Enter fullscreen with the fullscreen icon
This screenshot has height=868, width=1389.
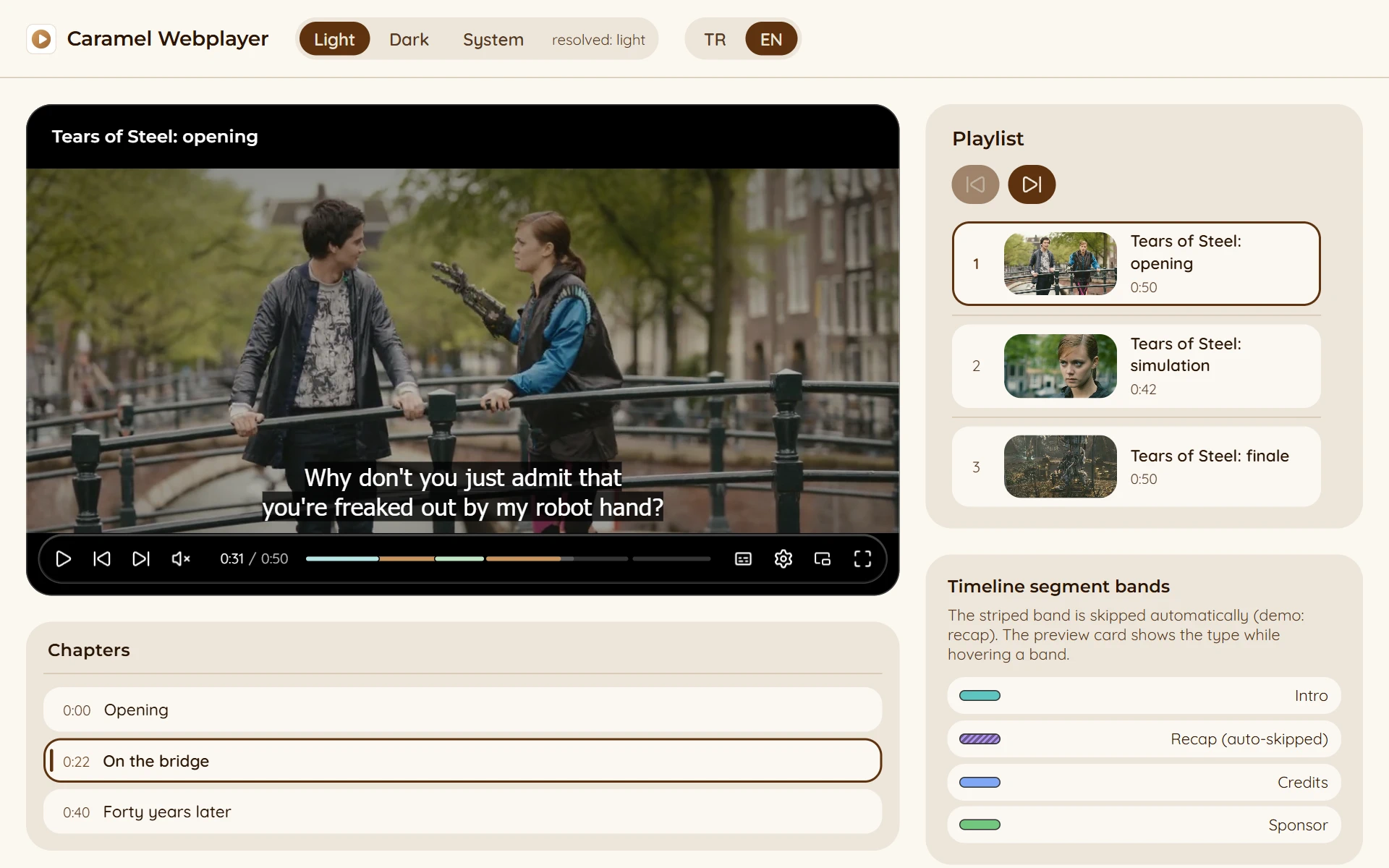click(x=862, y=558)
